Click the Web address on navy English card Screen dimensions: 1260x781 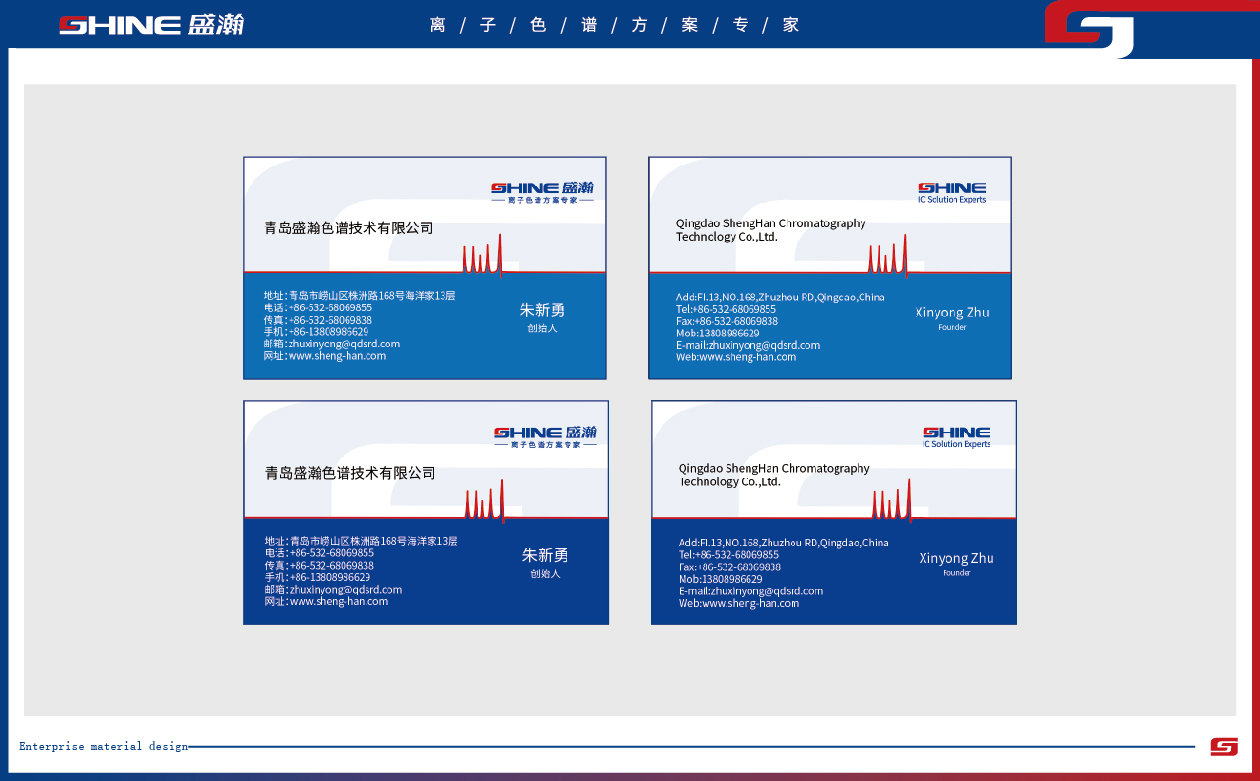(x=739, y=603)
